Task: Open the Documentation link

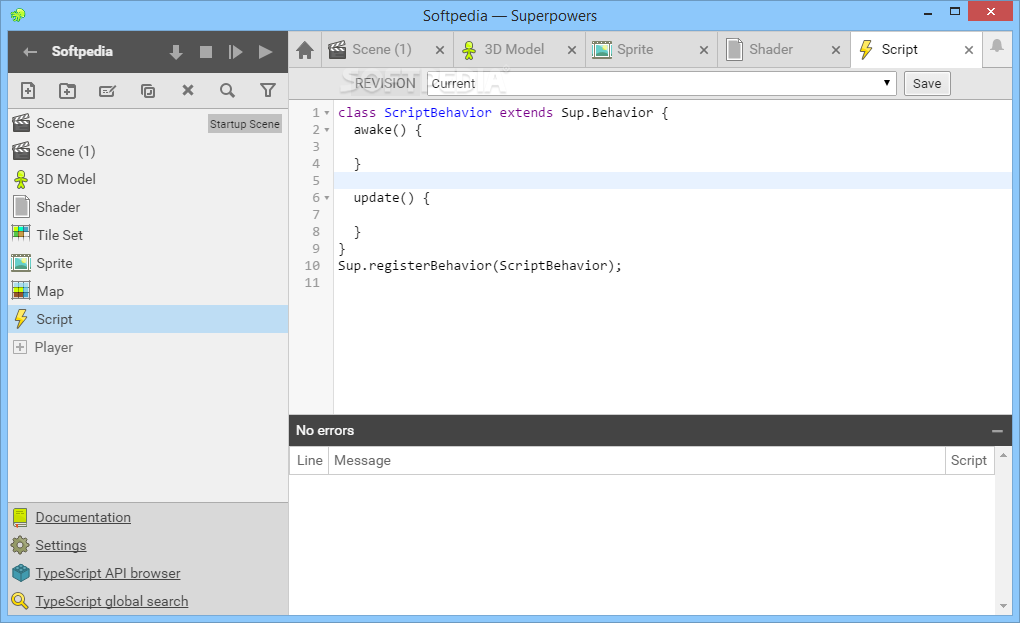Action: (x=83, y=517)
